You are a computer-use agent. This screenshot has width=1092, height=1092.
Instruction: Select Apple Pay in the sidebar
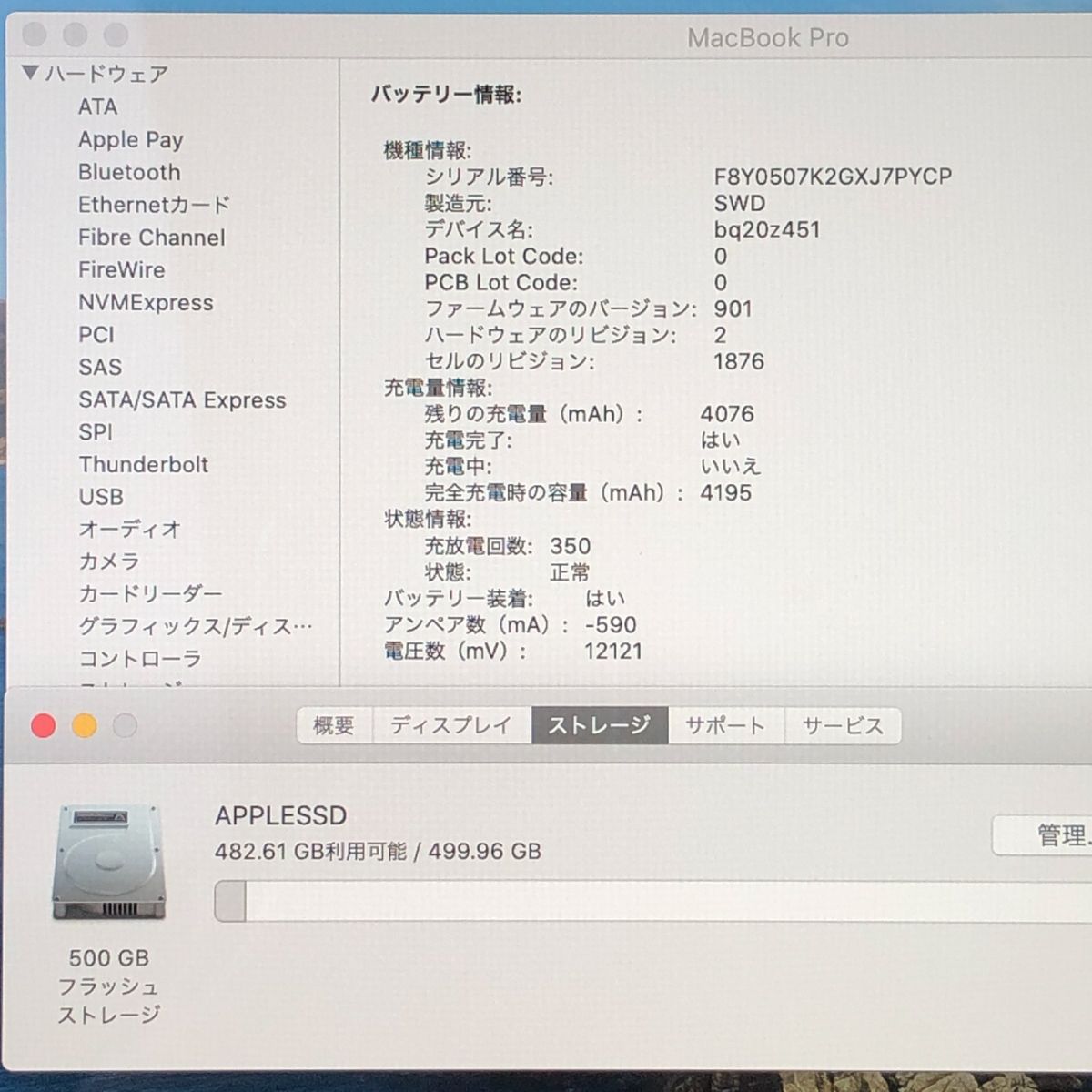pyautogui.click(x=130, y=140)
